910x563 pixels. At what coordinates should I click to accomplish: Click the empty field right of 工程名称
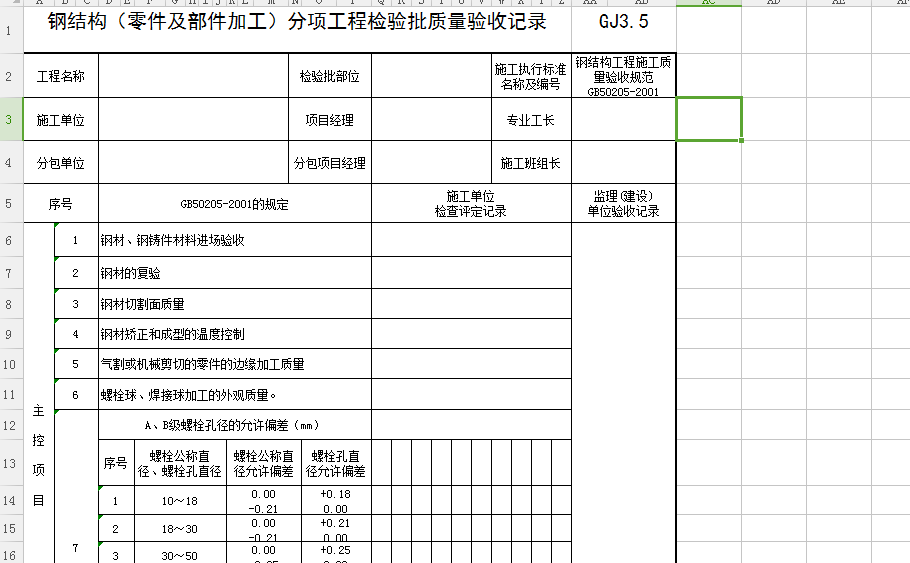[192, 76]
